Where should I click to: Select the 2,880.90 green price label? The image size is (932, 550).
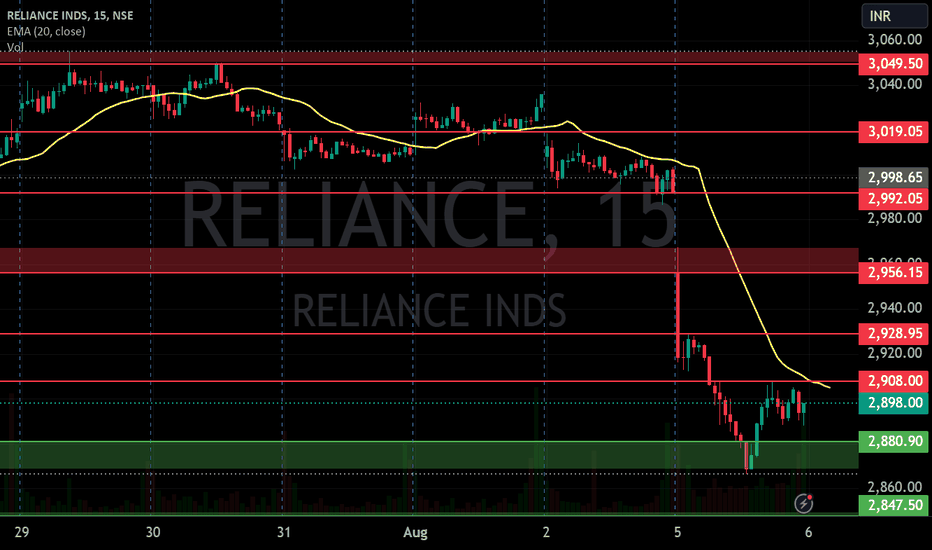tap(894, 441)
